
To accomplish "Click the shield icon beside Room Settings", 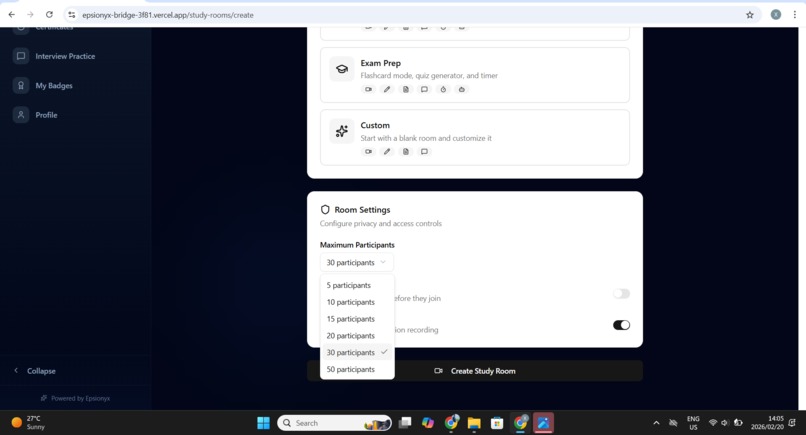I will click(325, 210).
